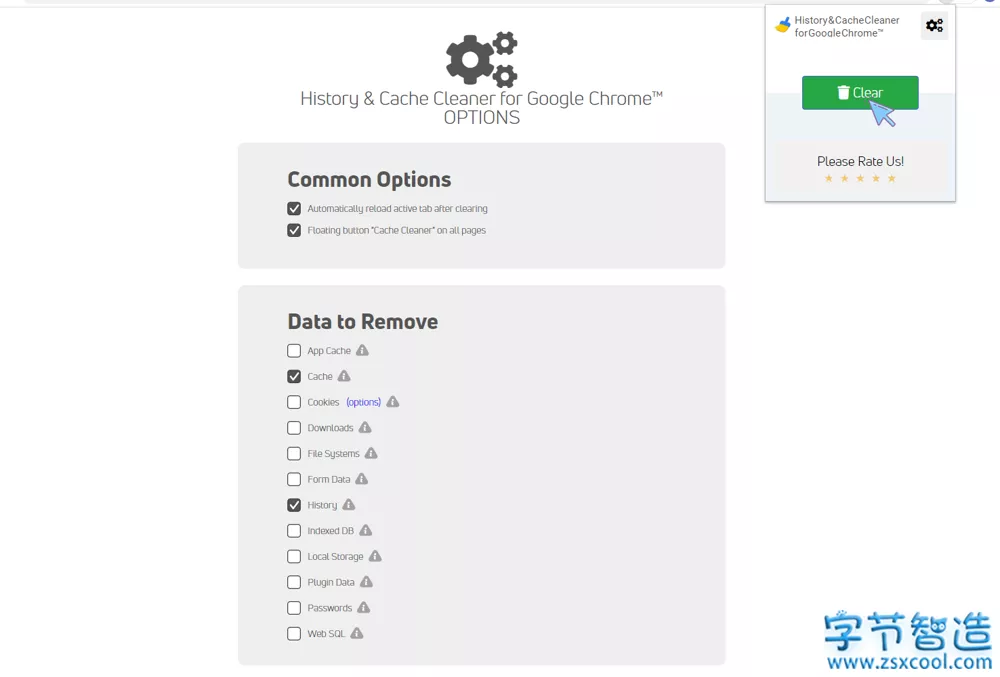Click the warning icon next to Cookies
Image resolution: width=1000 pixels, height=677 pixels.
pyautogui.click(x=393, y=402)
